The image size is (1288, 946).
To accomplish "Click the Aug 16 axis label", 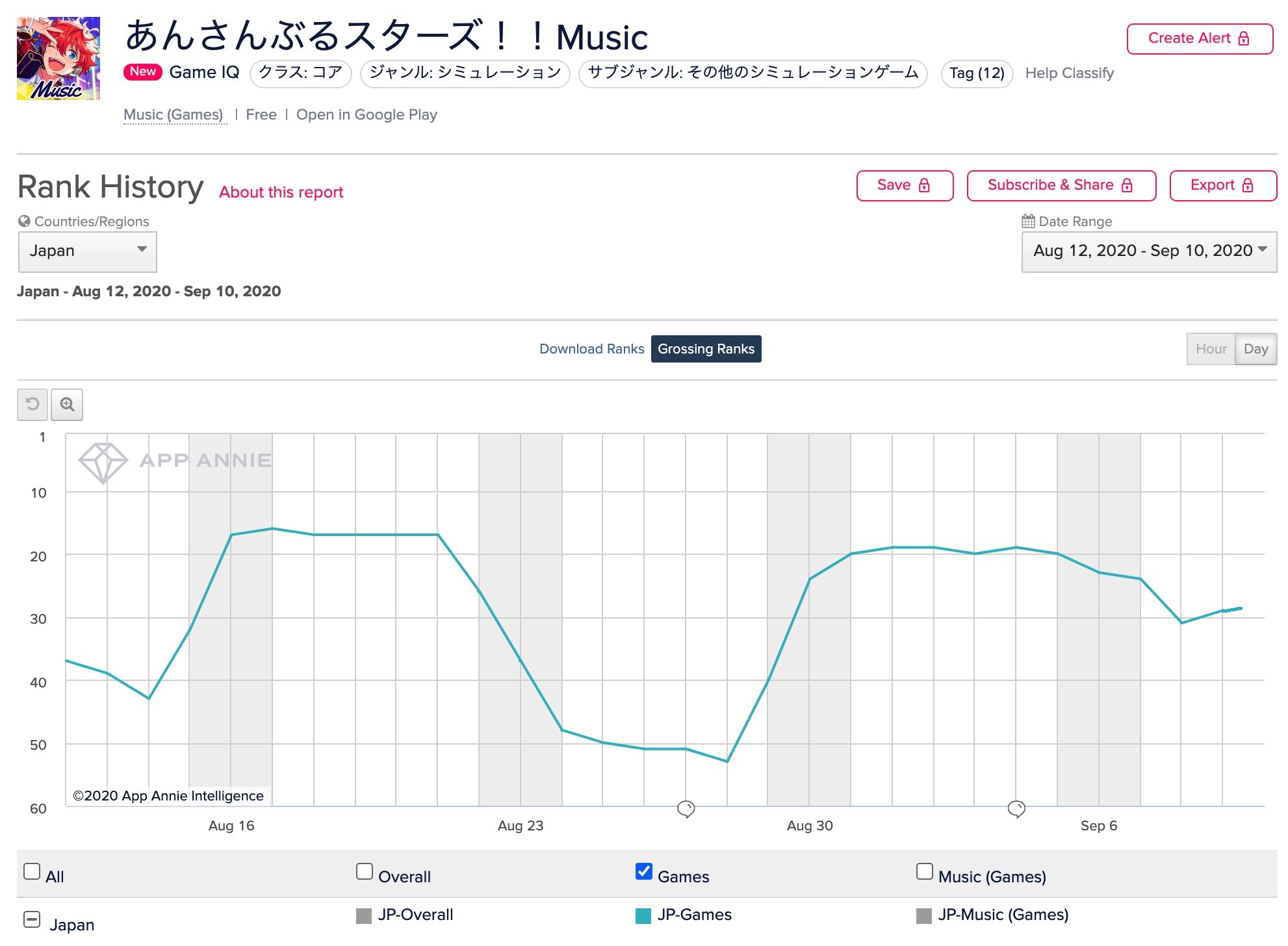I will pyautogui.click(x=231, y=826).
